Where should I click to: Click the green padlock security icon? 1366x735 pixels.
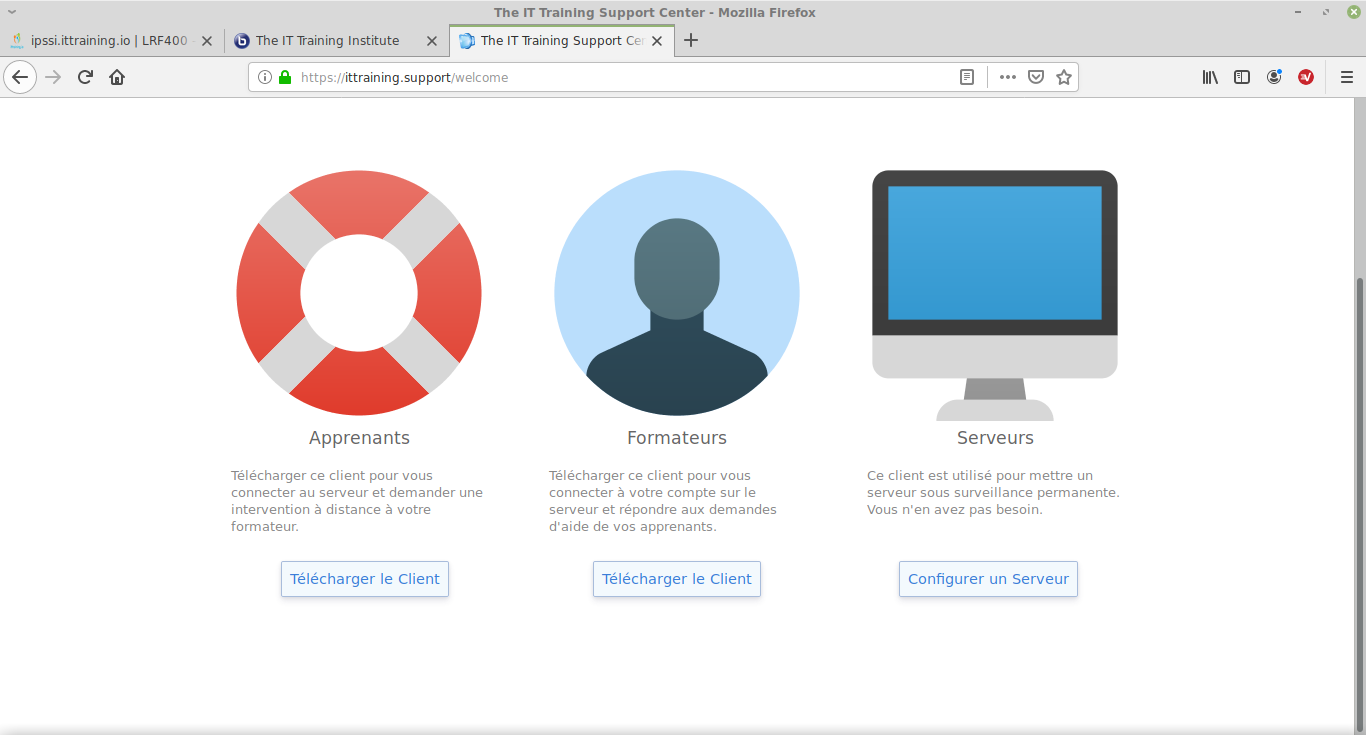(x=285, y=77)
